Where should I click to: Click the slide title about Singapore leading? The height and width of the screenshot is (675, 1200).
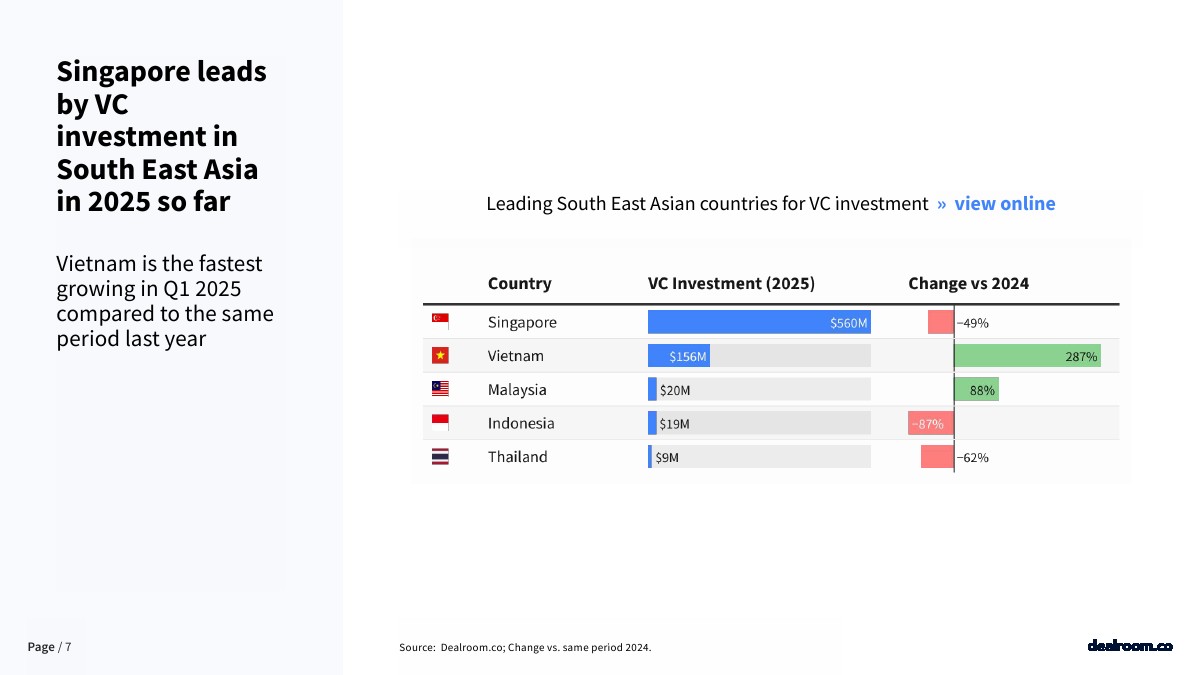click(161, 136)
